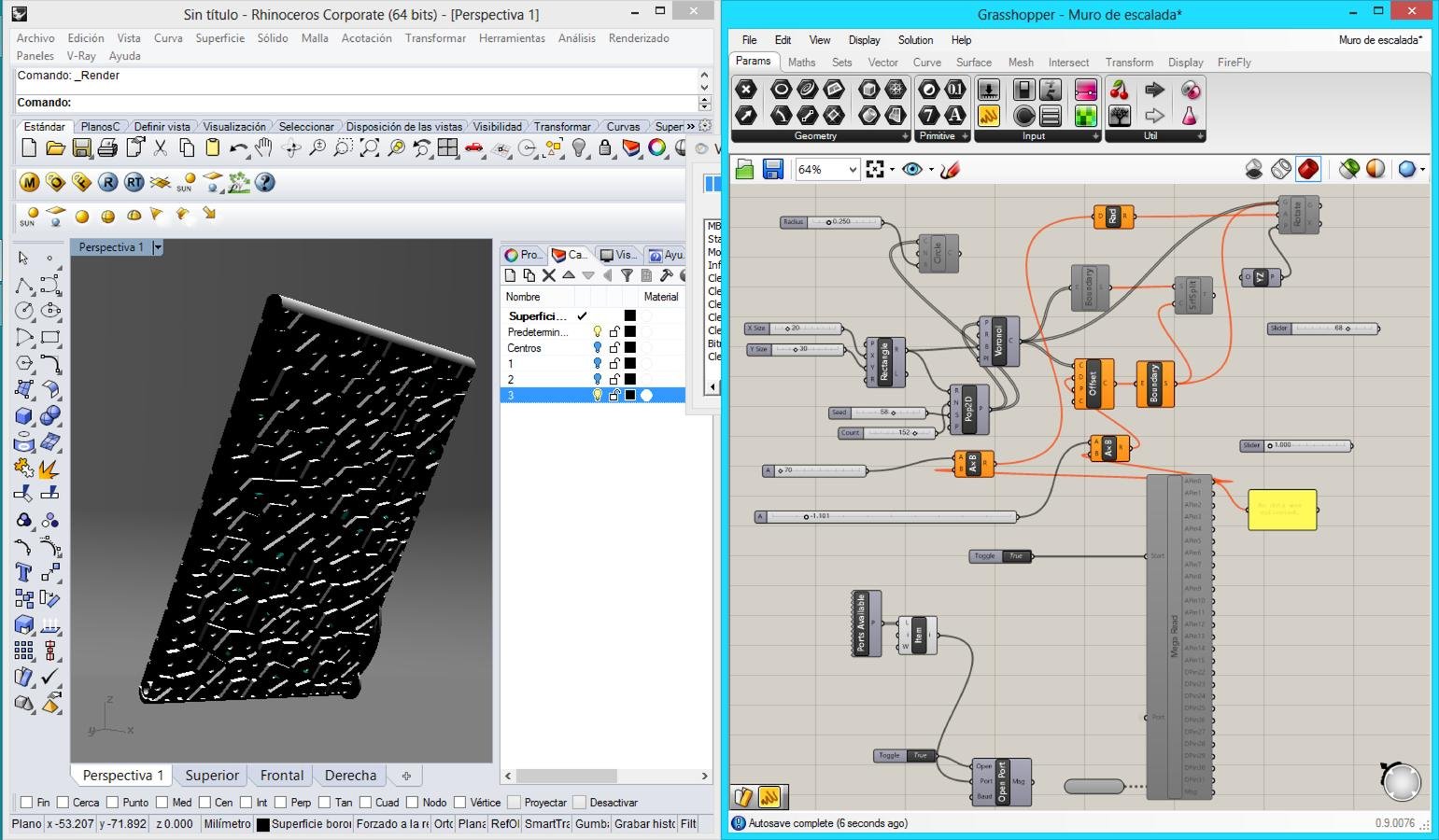Enable the Punto osnap checkbox
Image resolution: width=1439 pixels, height=840 pixels.
pos(113,803)
